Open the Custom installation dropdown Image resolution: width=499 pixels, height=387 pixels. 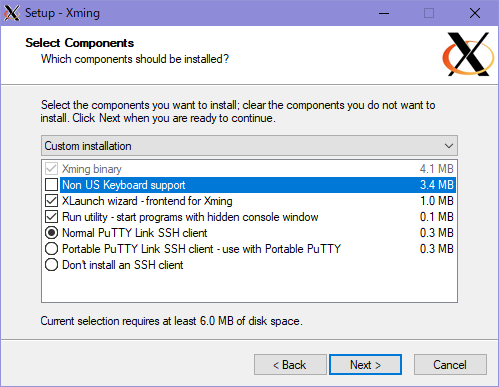tap(249, 146)
